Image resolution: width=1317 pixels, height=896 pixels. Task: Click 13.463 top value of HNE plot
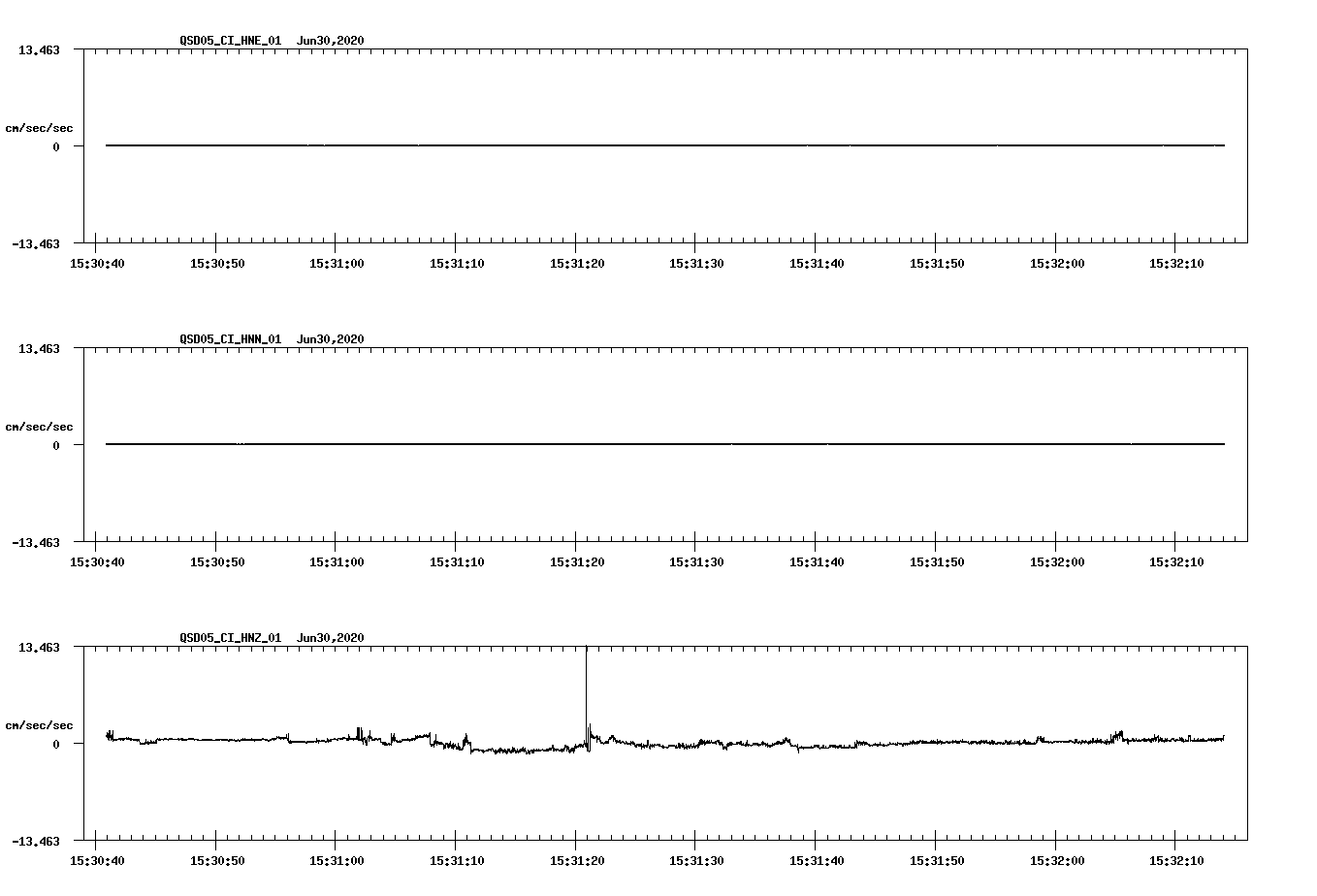click(39, 50)
